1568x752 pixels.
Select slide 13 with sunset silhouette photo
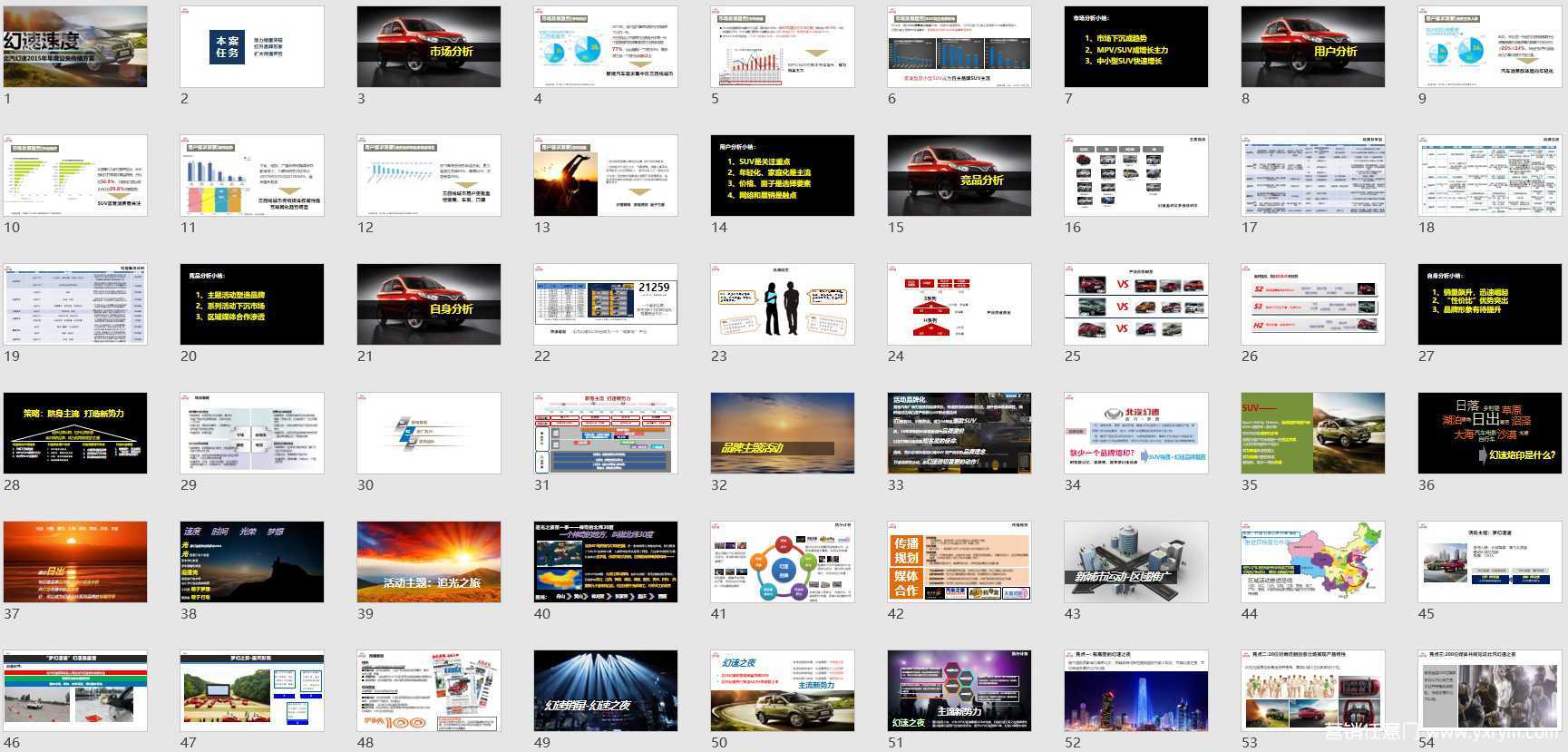(x=606, y=176)
